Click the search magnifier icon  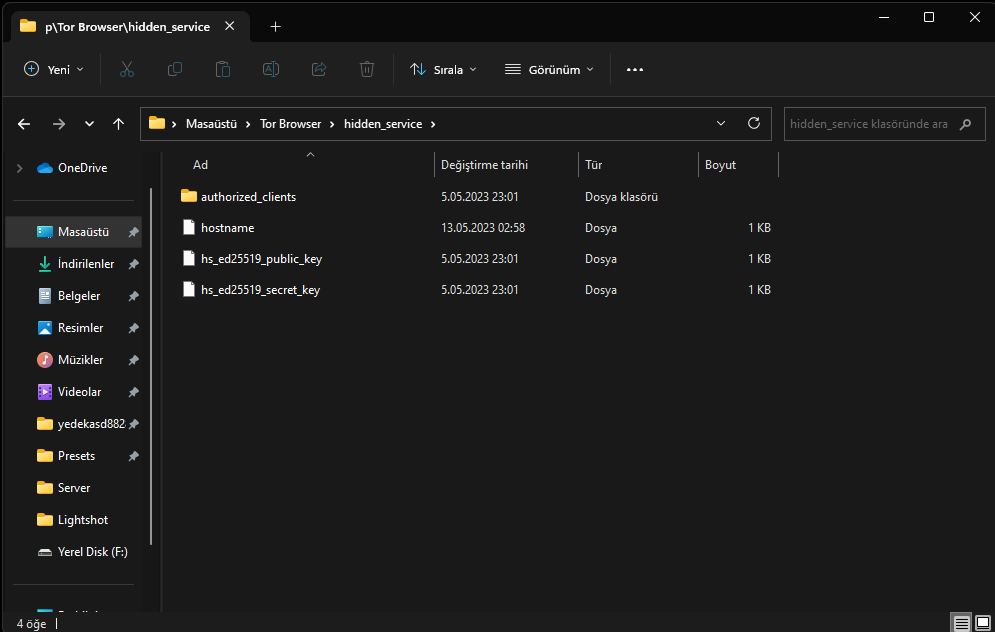[x=966, y=124]
